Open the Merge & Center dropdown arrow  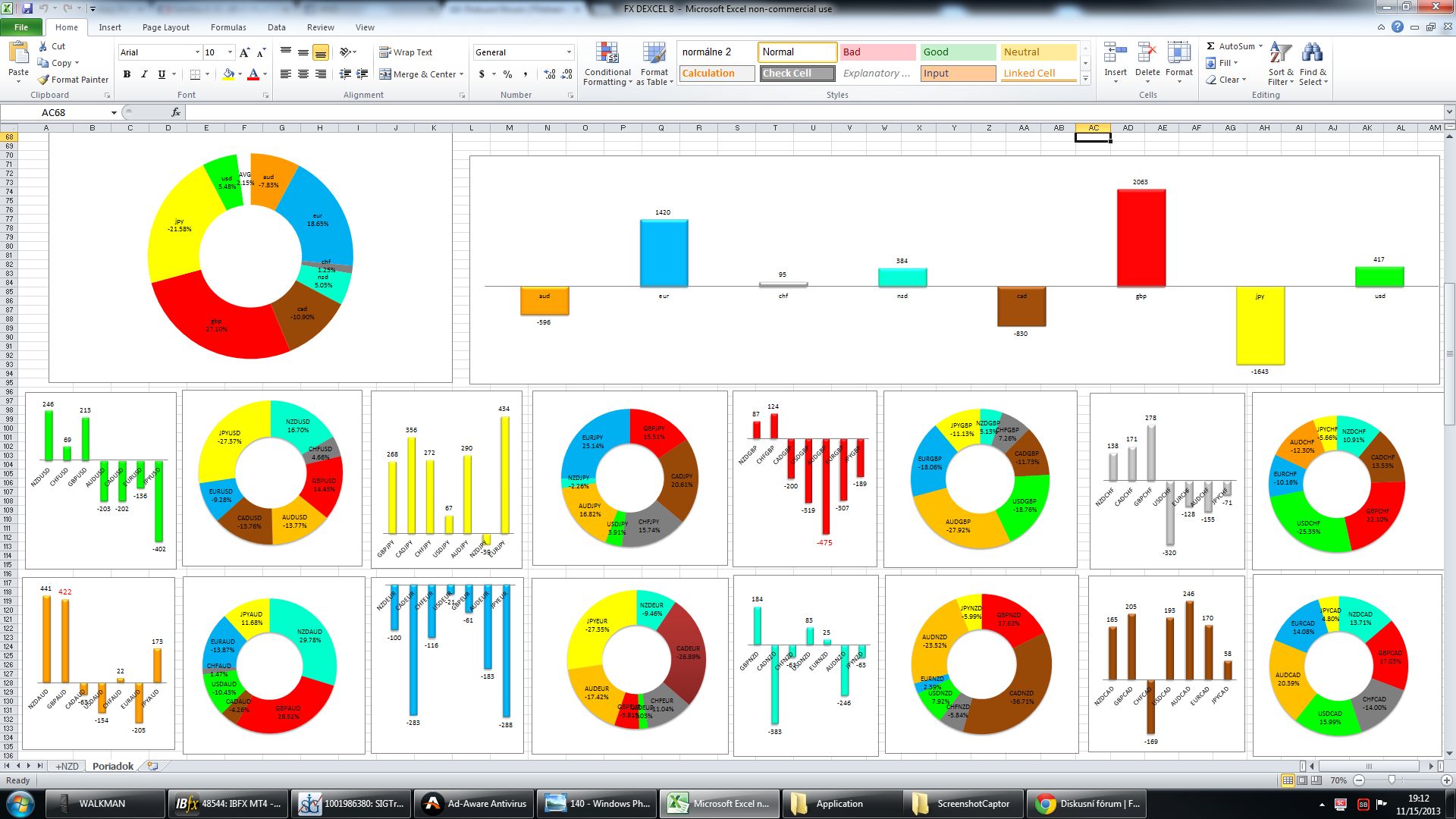461,74
